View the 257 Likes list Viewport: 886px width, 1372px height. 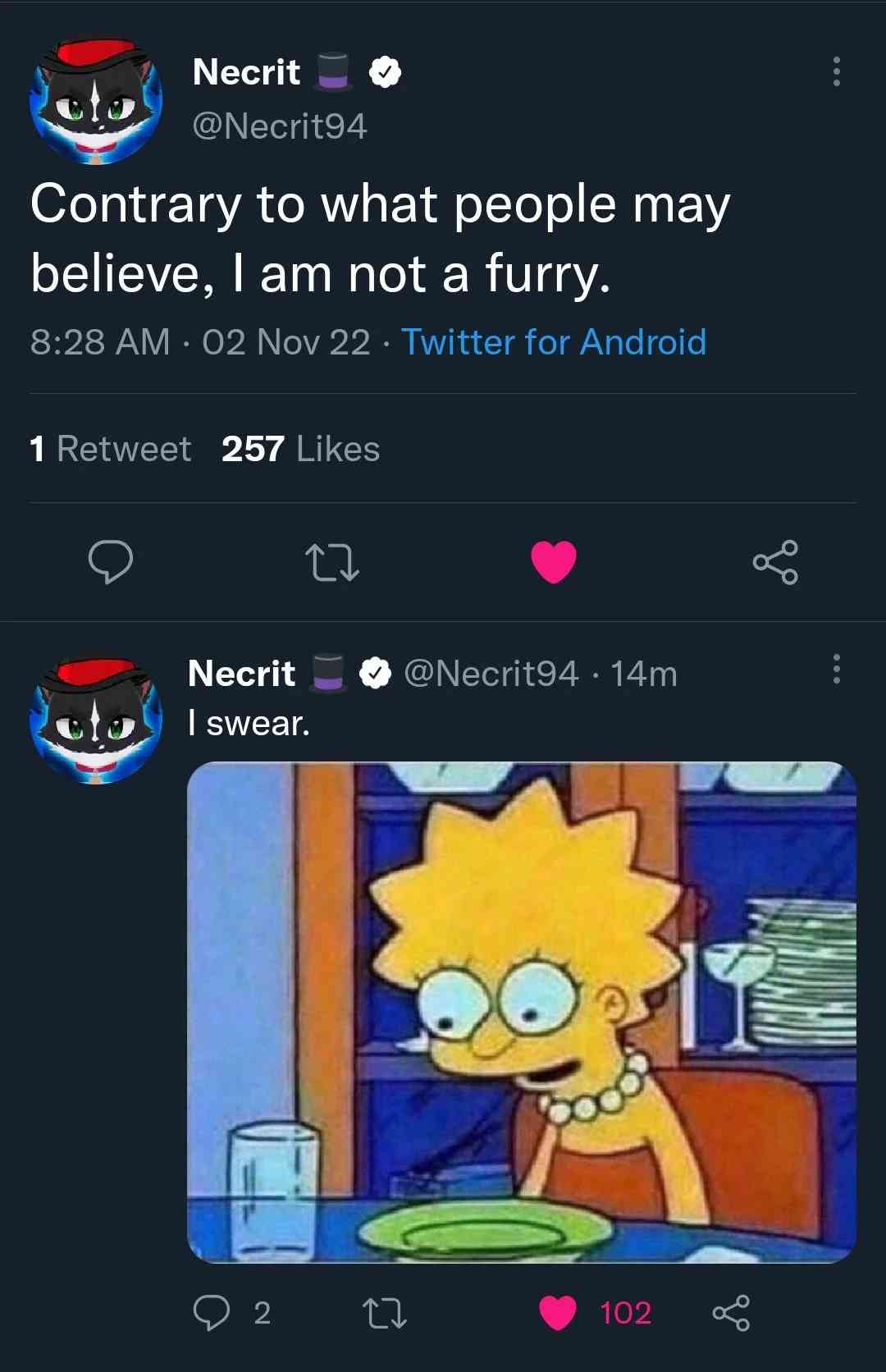(300, 449)
